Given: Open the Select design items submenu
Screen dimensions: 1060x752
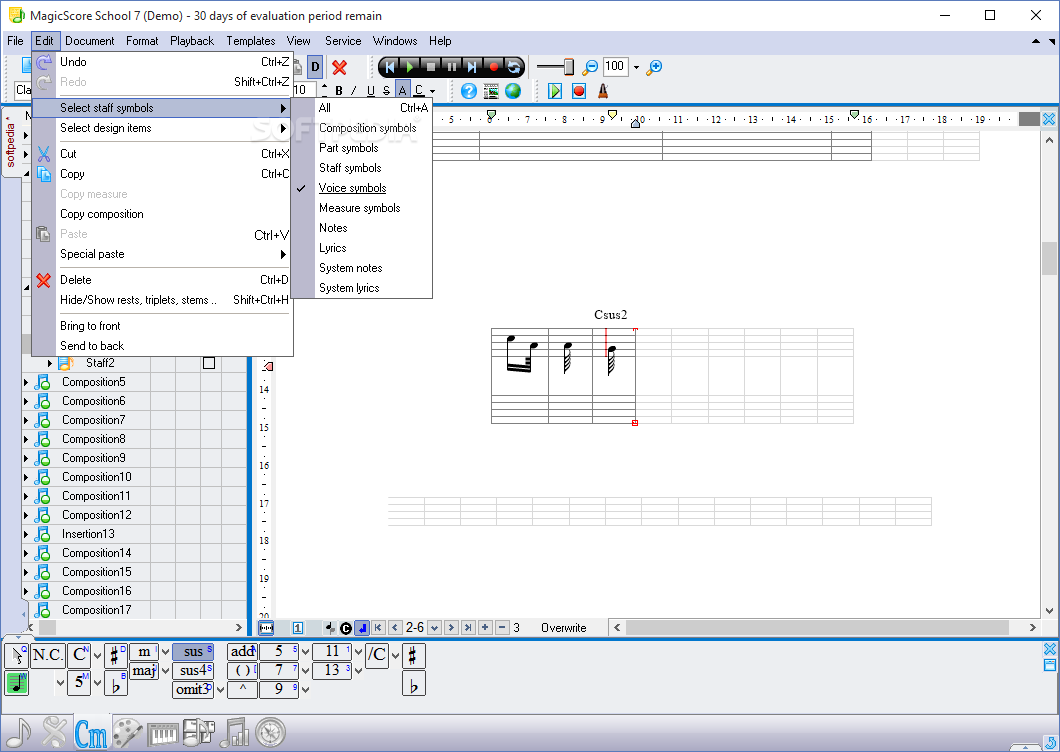Looking at the screenshot, I should 162,128.
